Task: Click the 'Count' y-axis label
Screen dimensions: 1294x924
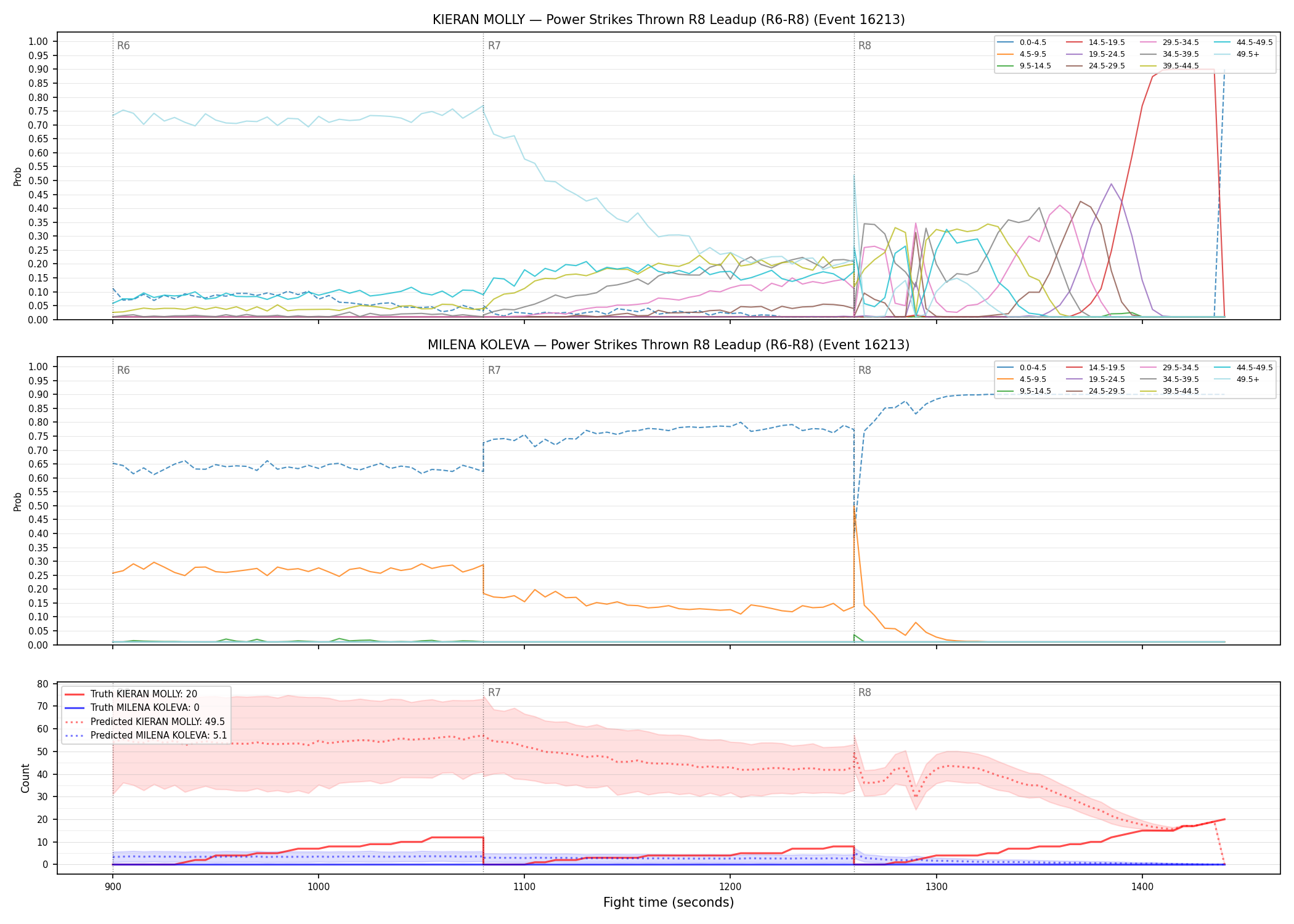Action: point(25,778)
